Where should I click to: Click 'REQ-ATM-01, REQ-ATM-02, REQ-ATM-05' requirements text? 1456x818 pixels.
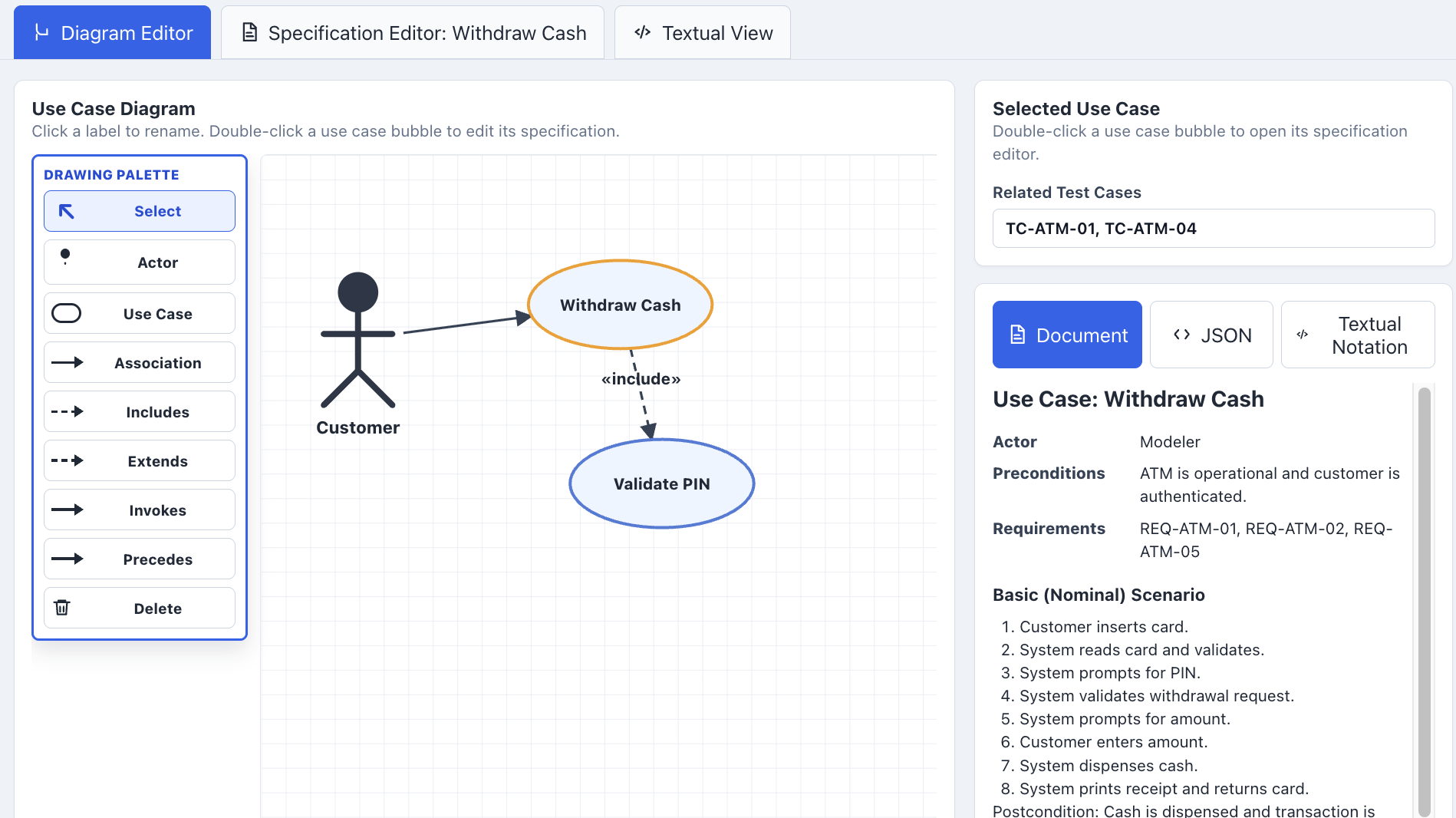pyautogui.click(x=1266, y=540)
